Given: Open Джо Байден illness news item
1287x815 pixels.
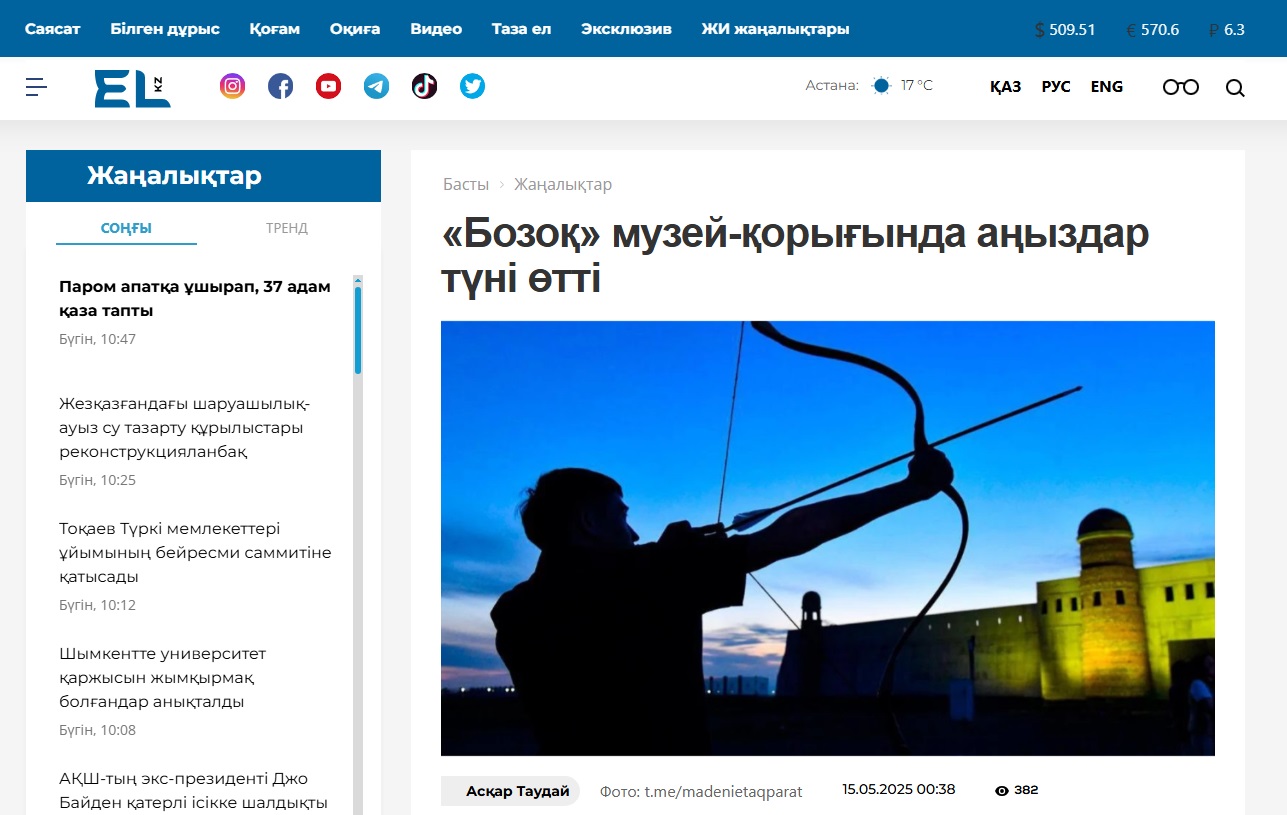Looking at the screenshot, I should pyautogui.click(x=193, y=791).
